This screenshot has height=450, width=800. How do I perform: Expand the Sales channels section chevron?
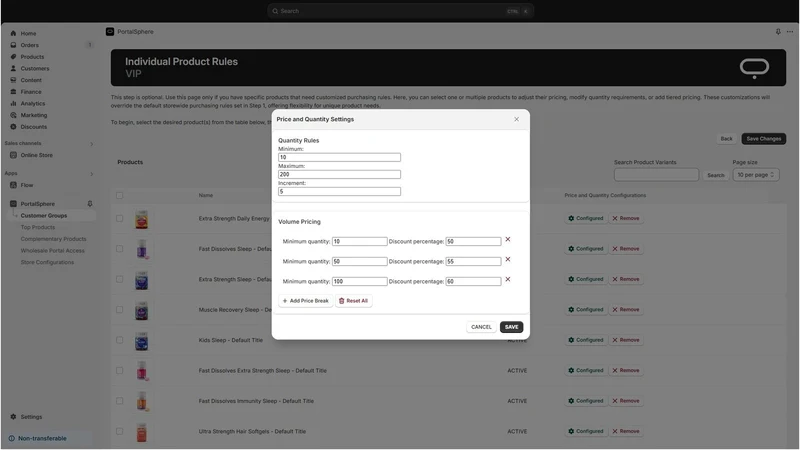point(91,144)
